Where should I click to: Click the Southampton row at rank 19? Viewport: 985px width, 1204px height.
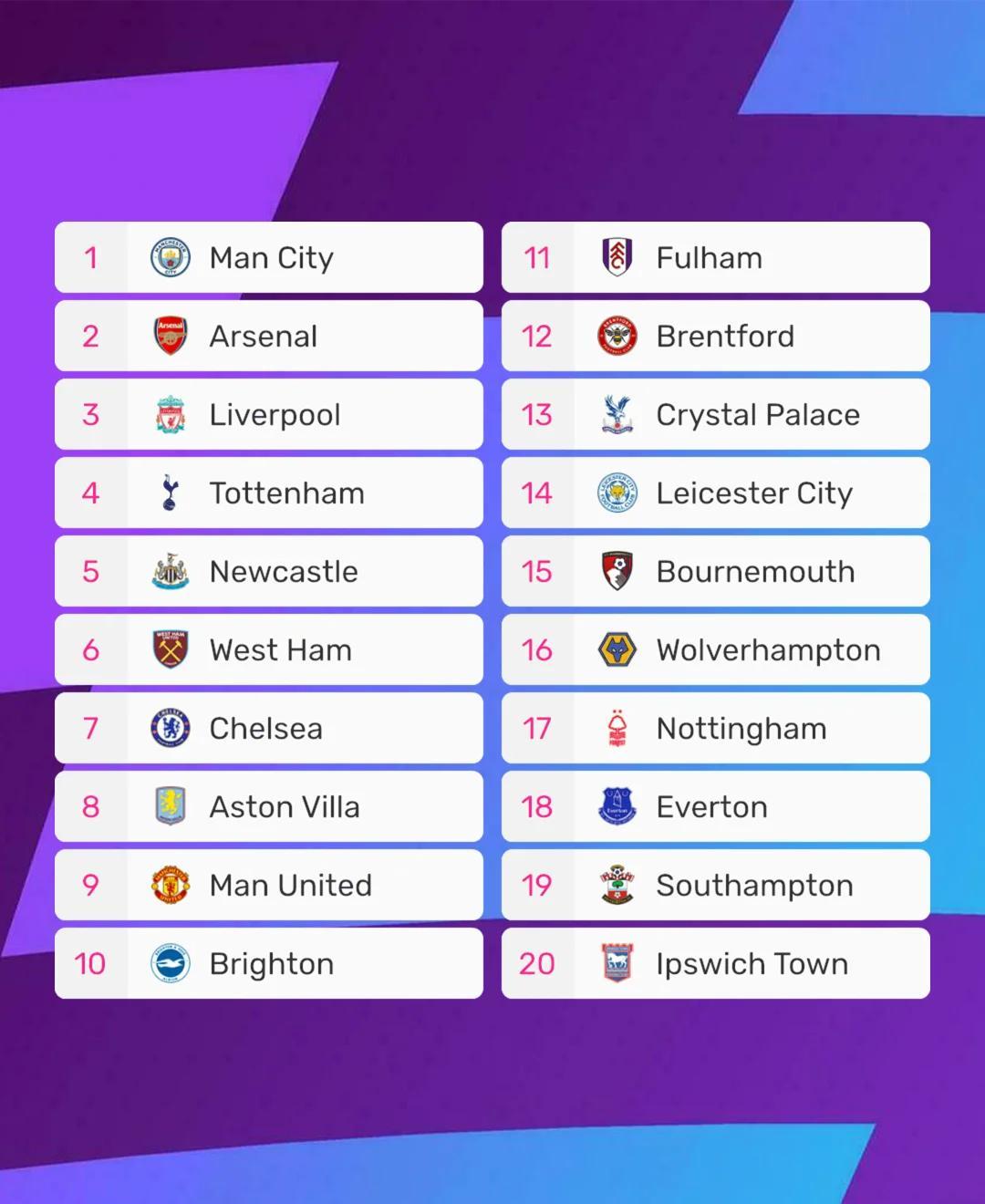click(716, 886)
